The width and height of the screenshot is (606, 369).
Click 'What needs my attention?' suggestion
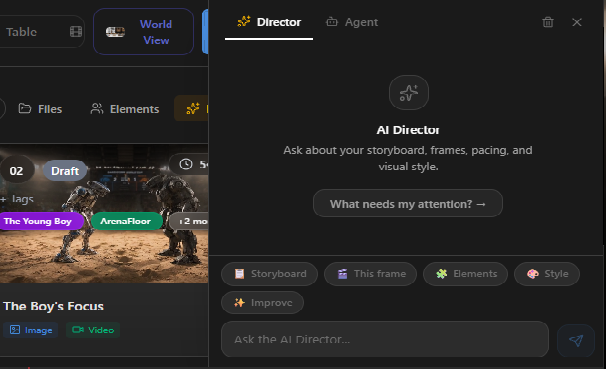coord(408,204)
